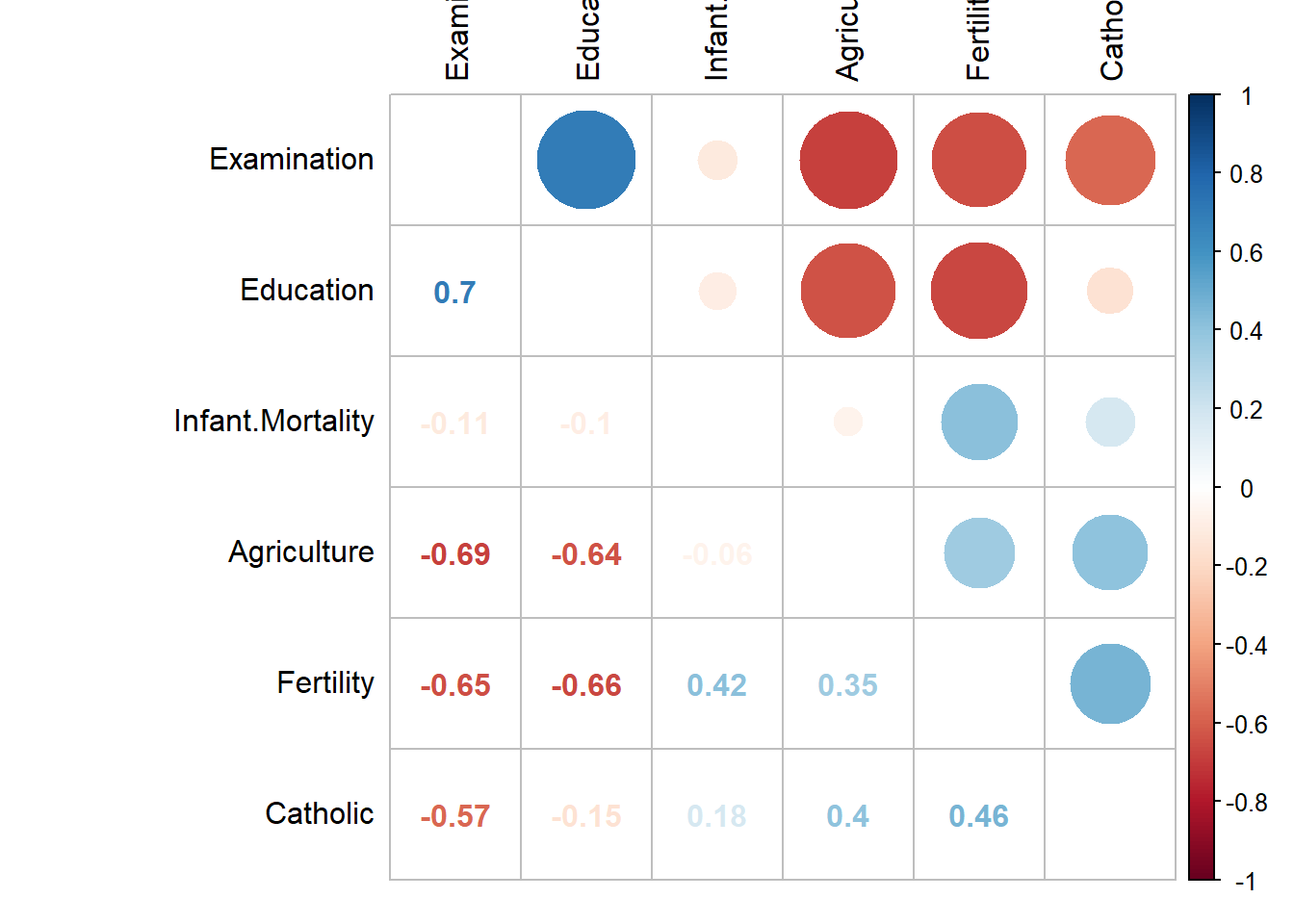This screenshot has width=1294, height=924.
Task: Click the dark blue top of the color scale bar
Action: pyautogui.click(x=1203, y=106)
